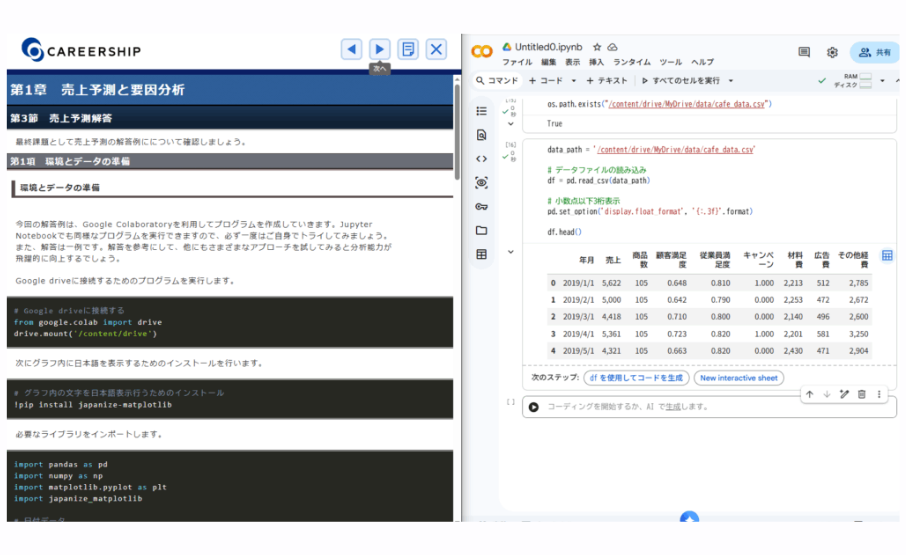Image resolution: width=906 pixels, height=555 pixels.
Task: Click the 'df を使用してコードを生成' button
Action: click(x=636, y=378)
